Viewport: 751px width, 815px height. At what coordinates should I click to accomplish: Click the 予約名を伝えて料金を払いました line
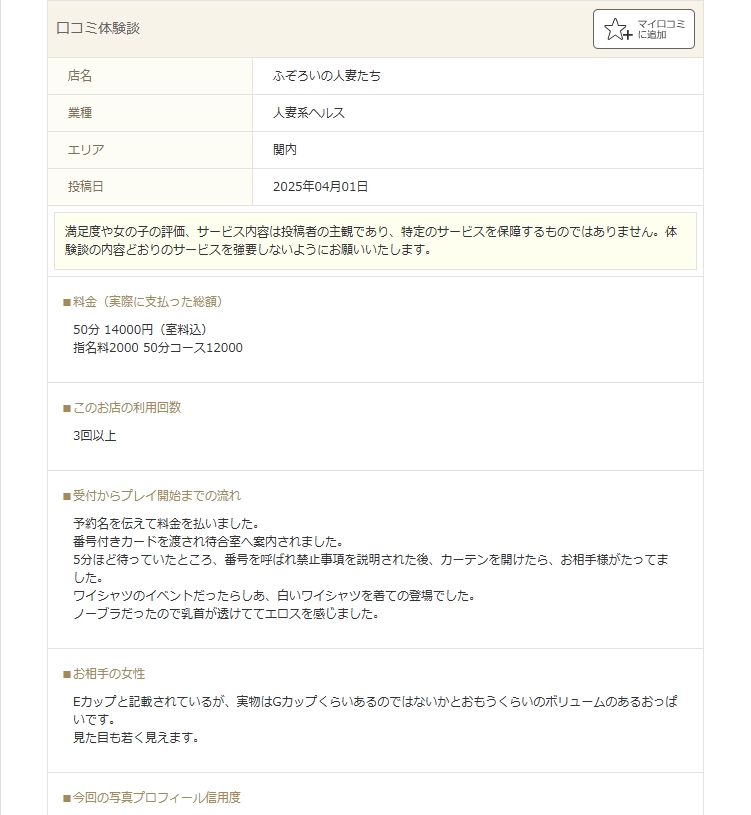(x=166, y=523)
